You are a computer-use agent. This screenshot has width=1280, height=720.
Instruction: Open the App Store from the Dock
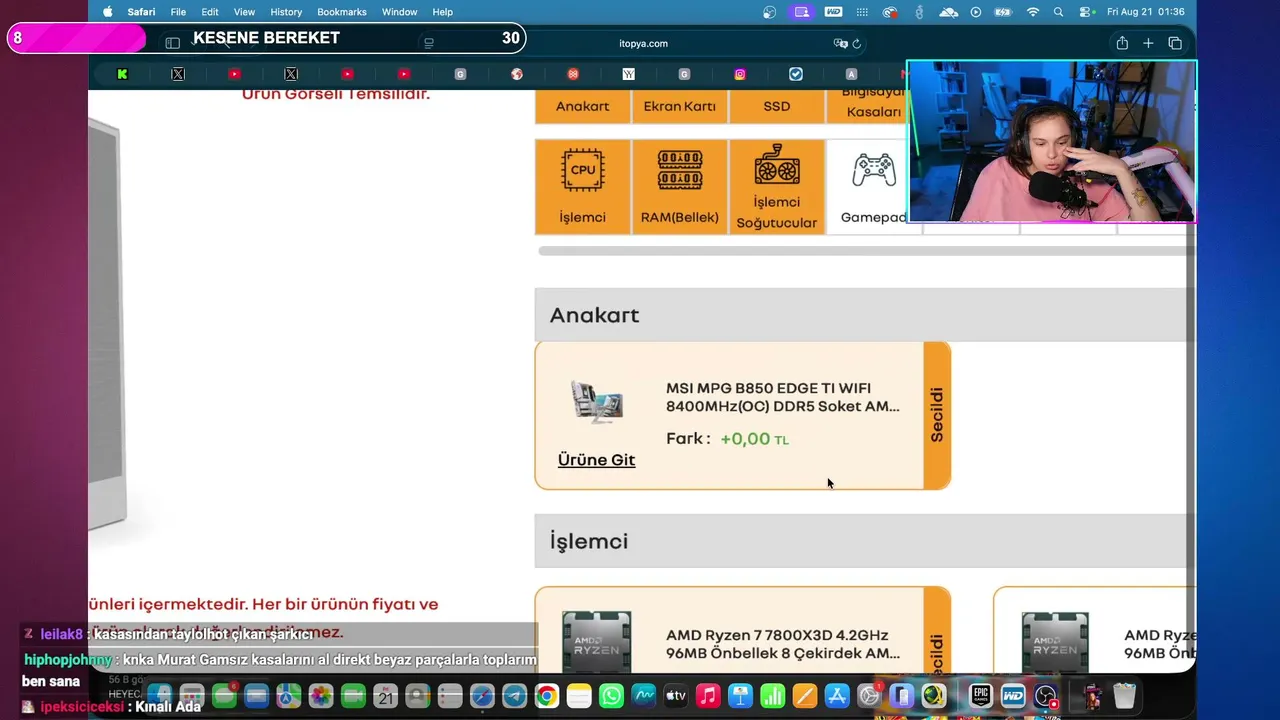pos(837,696)
